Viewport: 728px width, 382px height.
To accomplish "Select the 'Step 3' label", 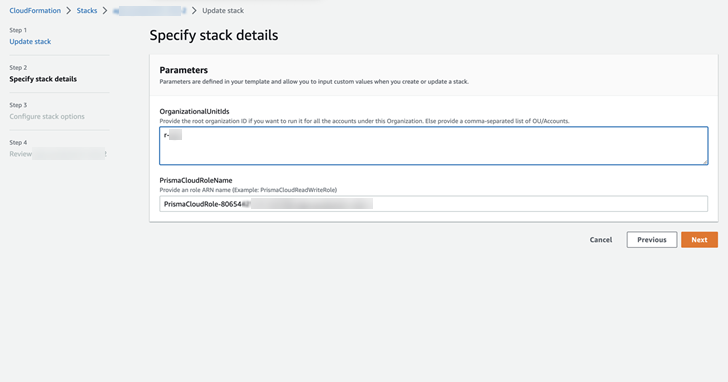I will pos(18,105).
